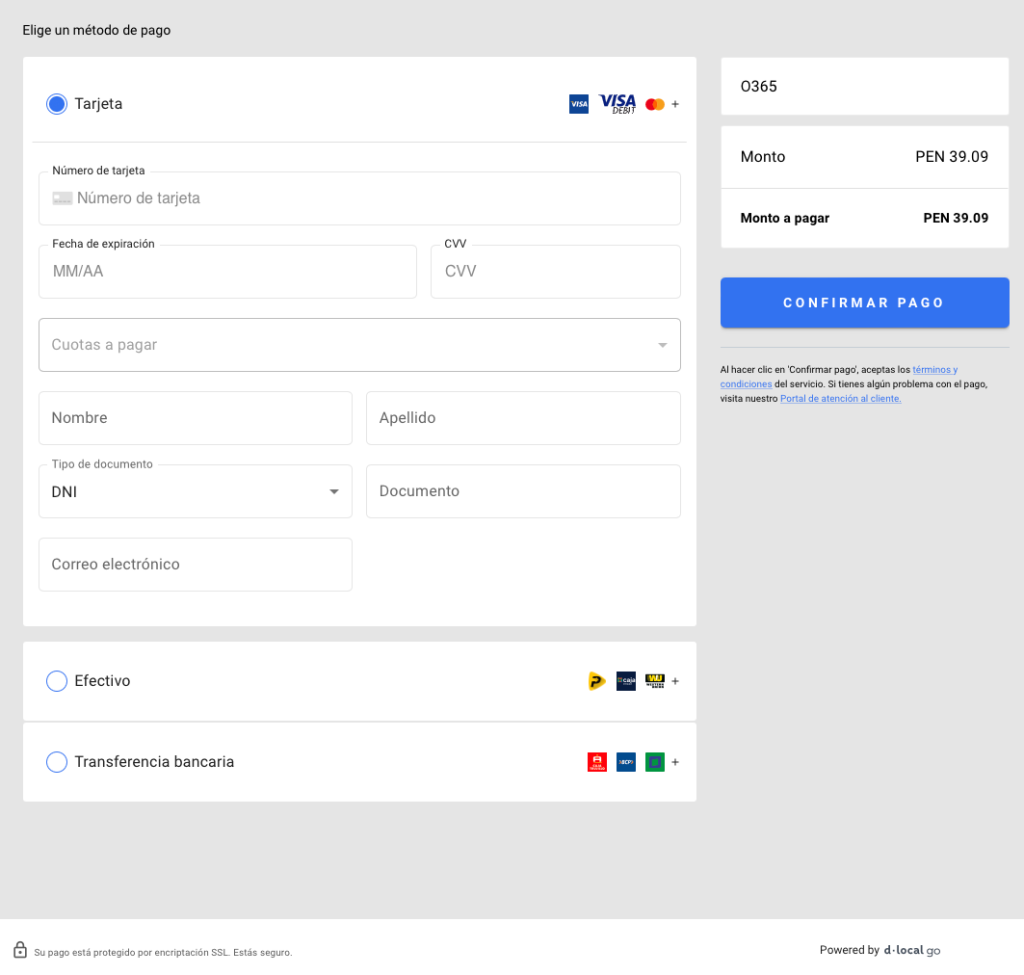This screenshot has width=1024, height=975.
Task: Click the yellow PagoEfectivo logo
Action: click(596, 681)
